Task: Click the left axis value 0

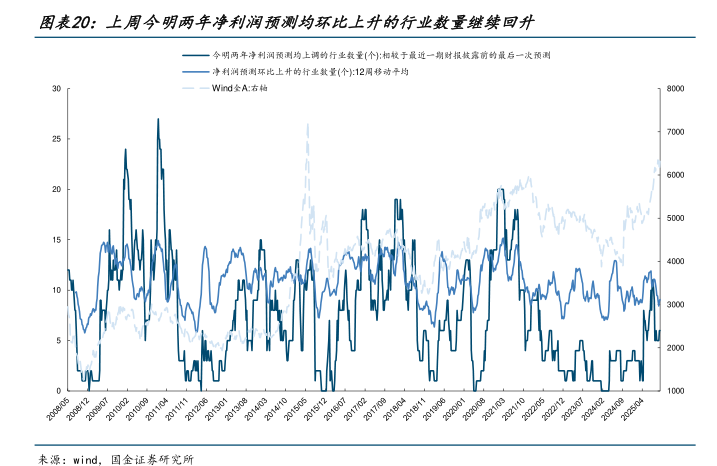Action: click(58, 391)
